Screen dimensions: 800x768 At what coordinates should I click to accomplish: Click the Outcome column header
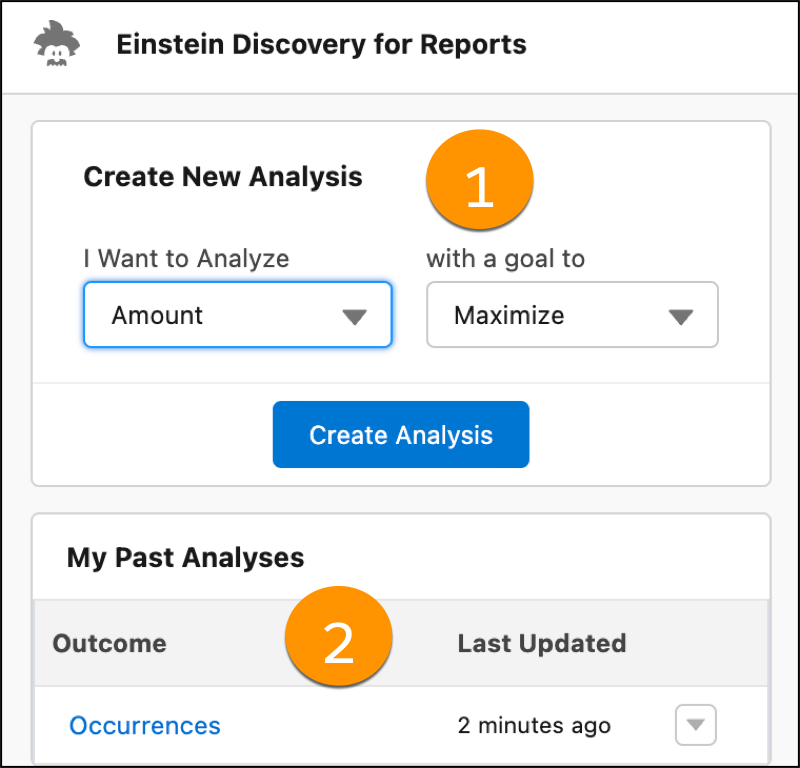109,643
